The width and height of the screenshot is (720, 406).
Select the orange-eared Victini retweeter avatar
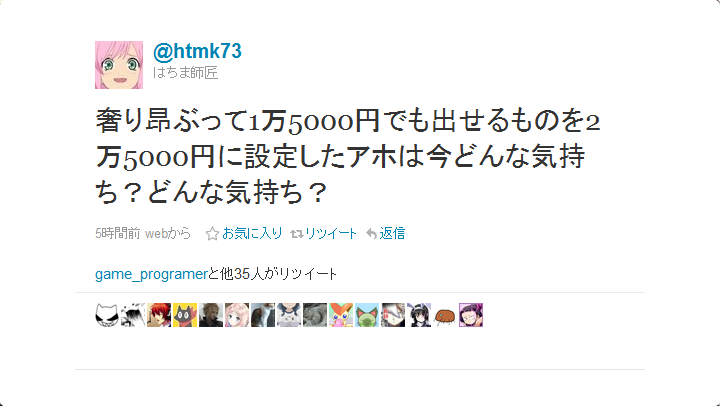click(341, 315)
